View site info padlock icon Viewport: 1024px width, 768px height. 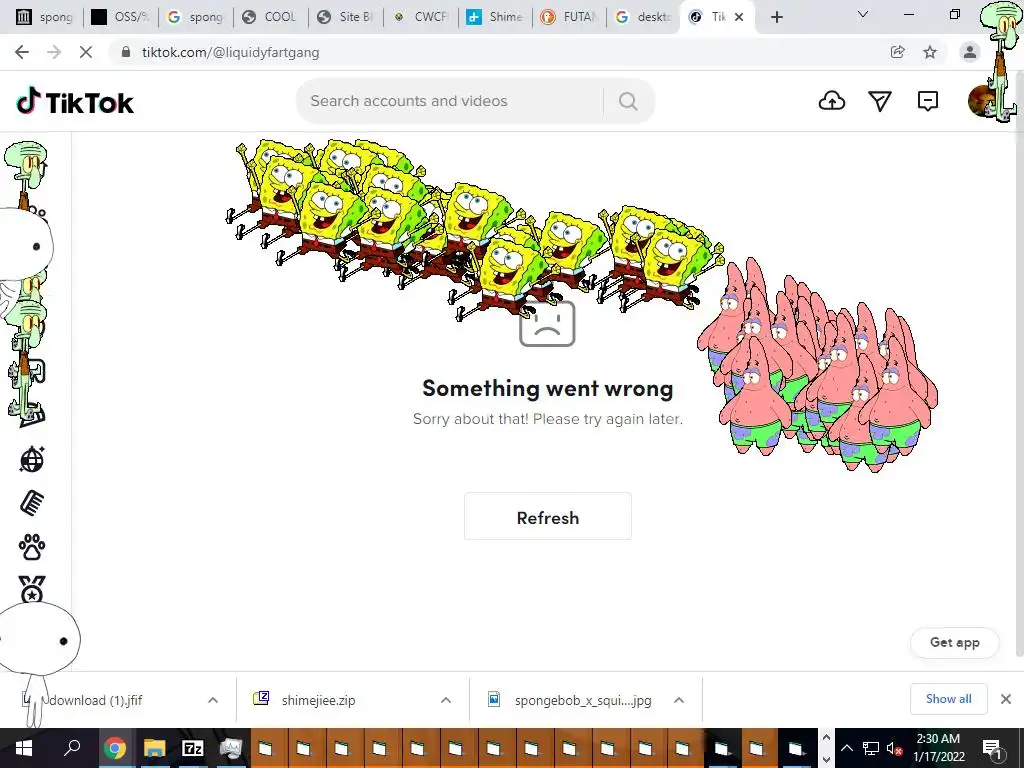(x=126, y=52)
